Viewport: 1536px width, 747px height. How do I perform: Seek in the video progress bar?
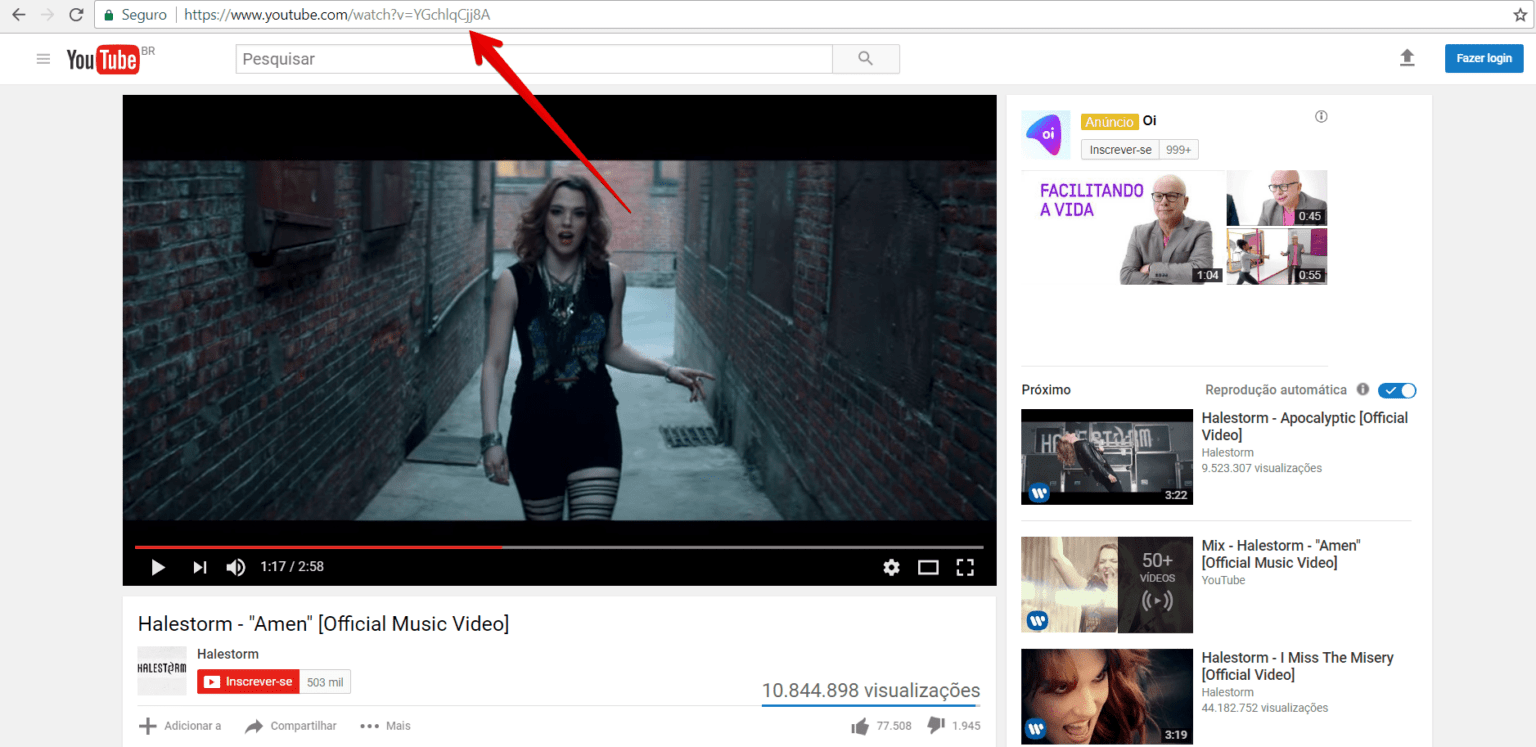tap(559, 547)
